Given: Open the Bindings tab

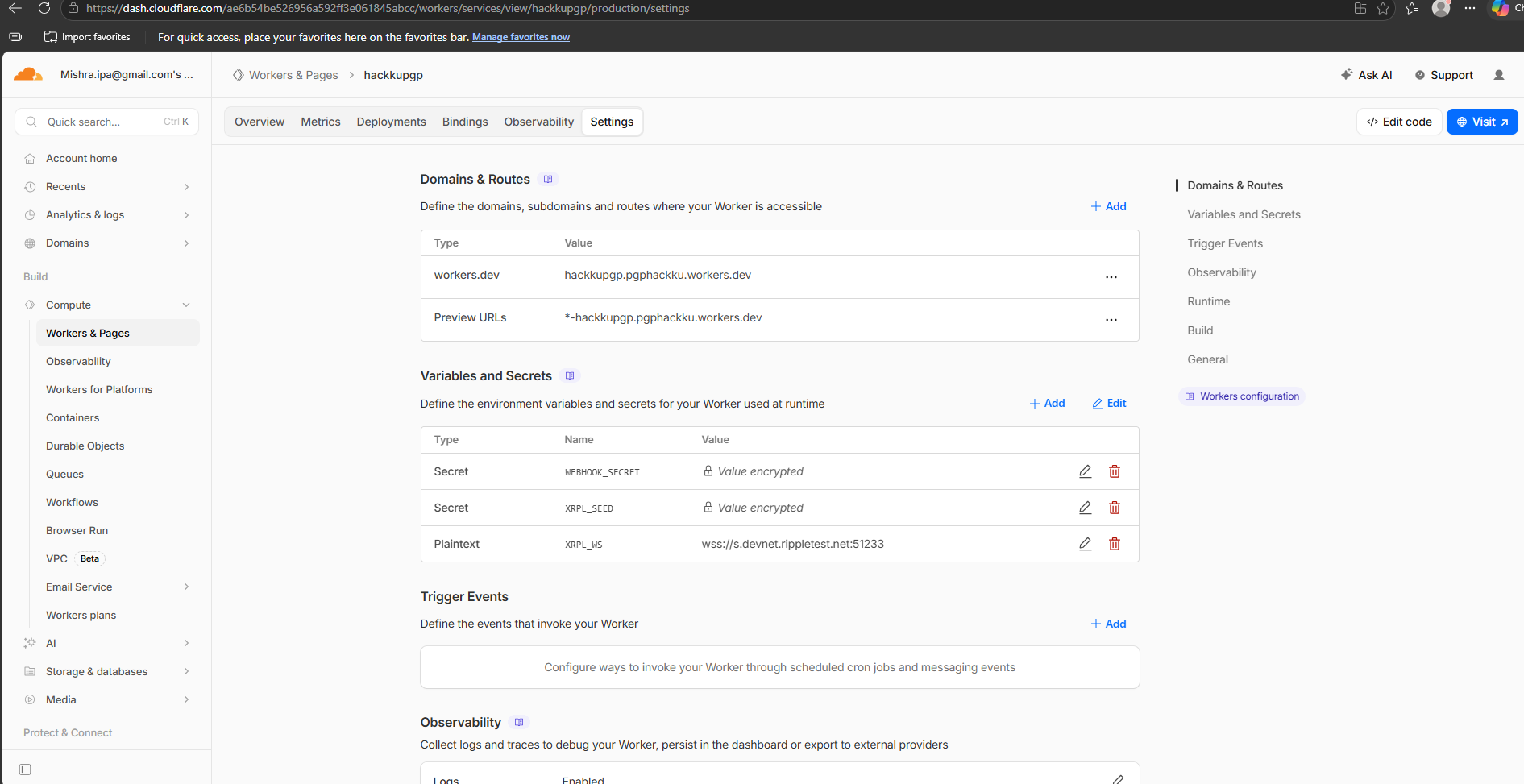Looking at the screenshot, I should pyautogui.click(x=465, y=122).
